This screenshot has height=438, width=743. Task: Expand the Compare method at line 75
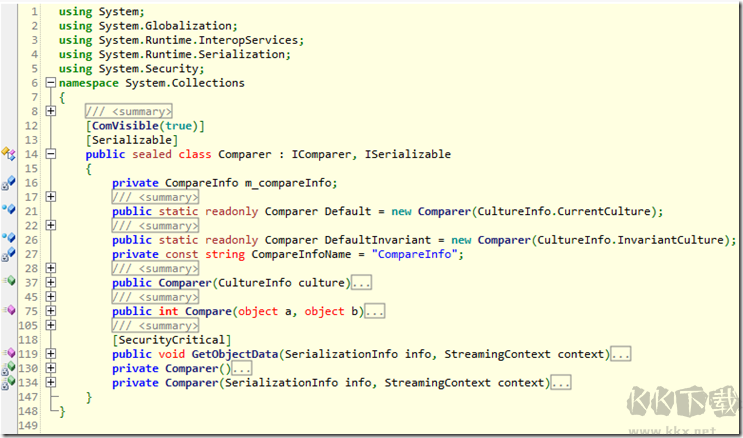(x=50, y=311)
